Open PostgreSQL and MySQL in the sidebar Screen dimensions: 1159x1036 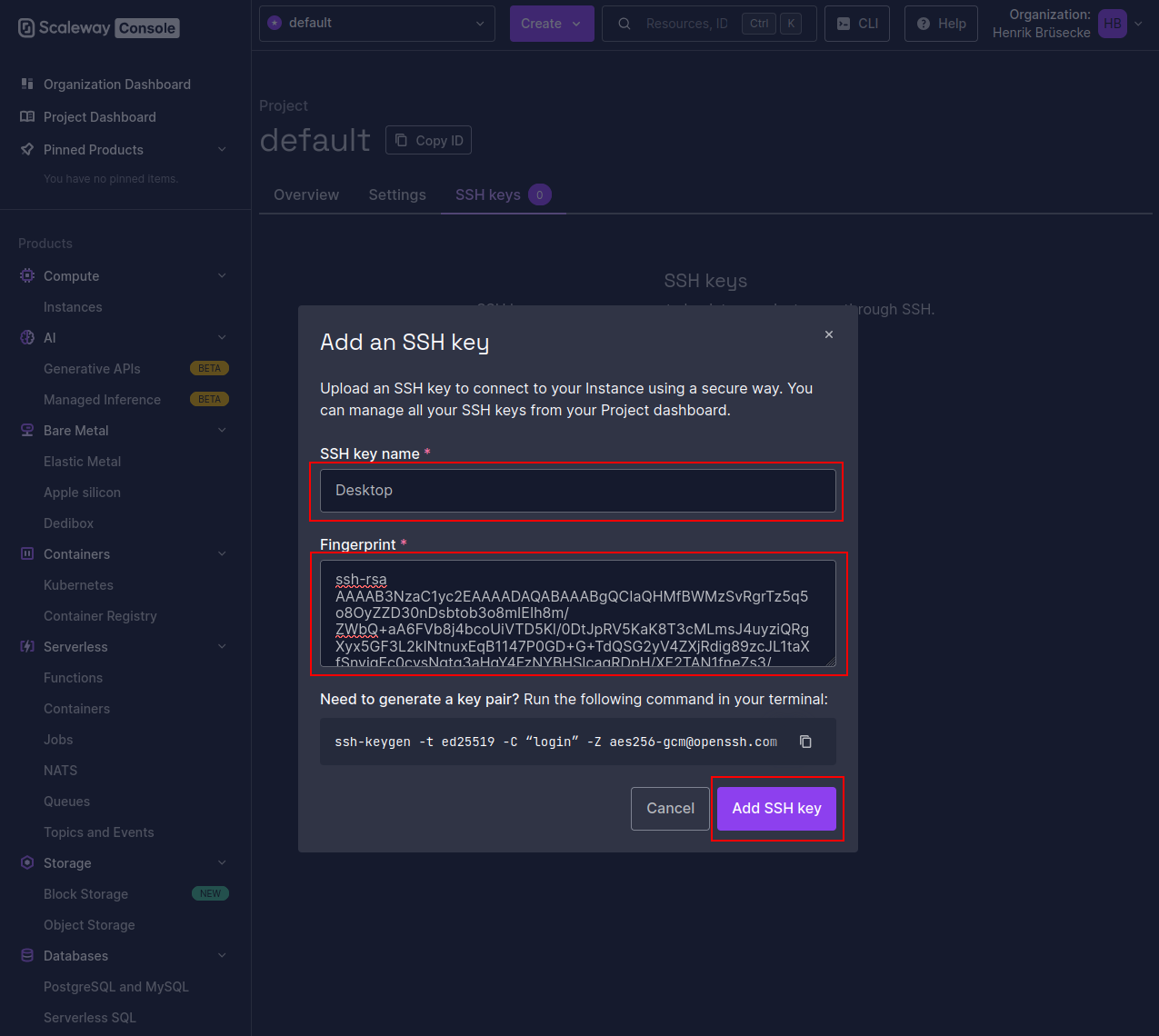coord(116,986)
